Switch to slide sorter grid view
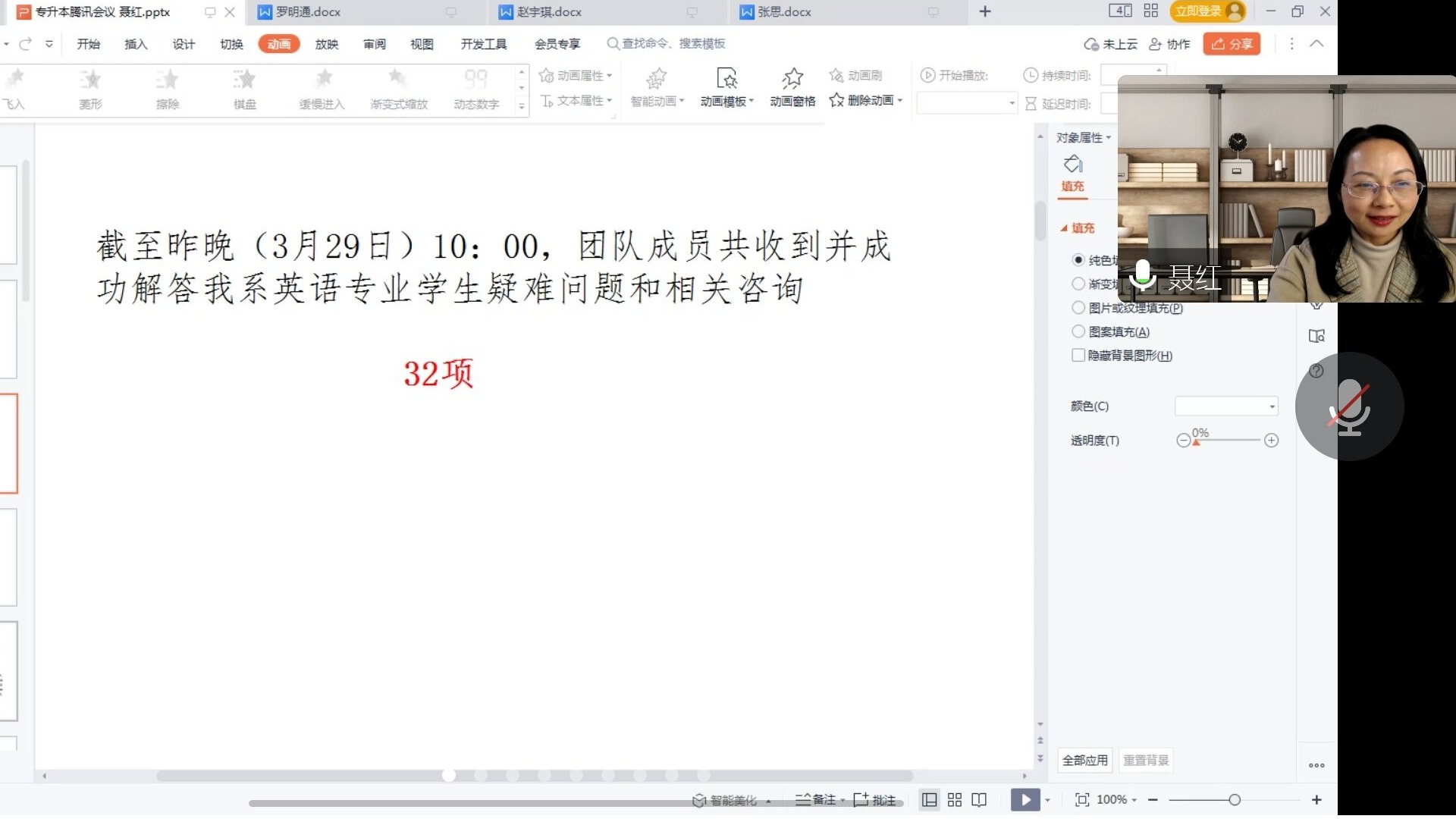1456x819 pixels. point(955,799)
